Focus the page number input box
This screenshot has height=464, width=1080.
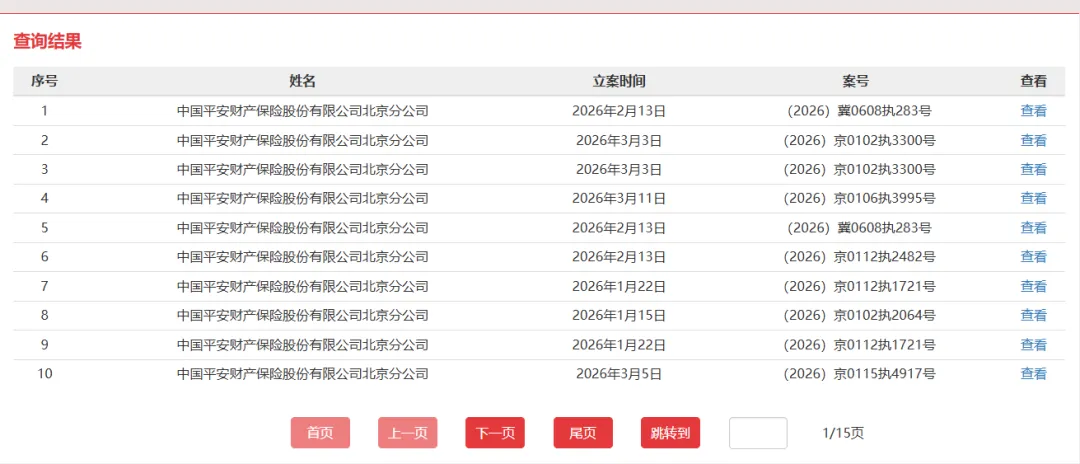[758, 433]
